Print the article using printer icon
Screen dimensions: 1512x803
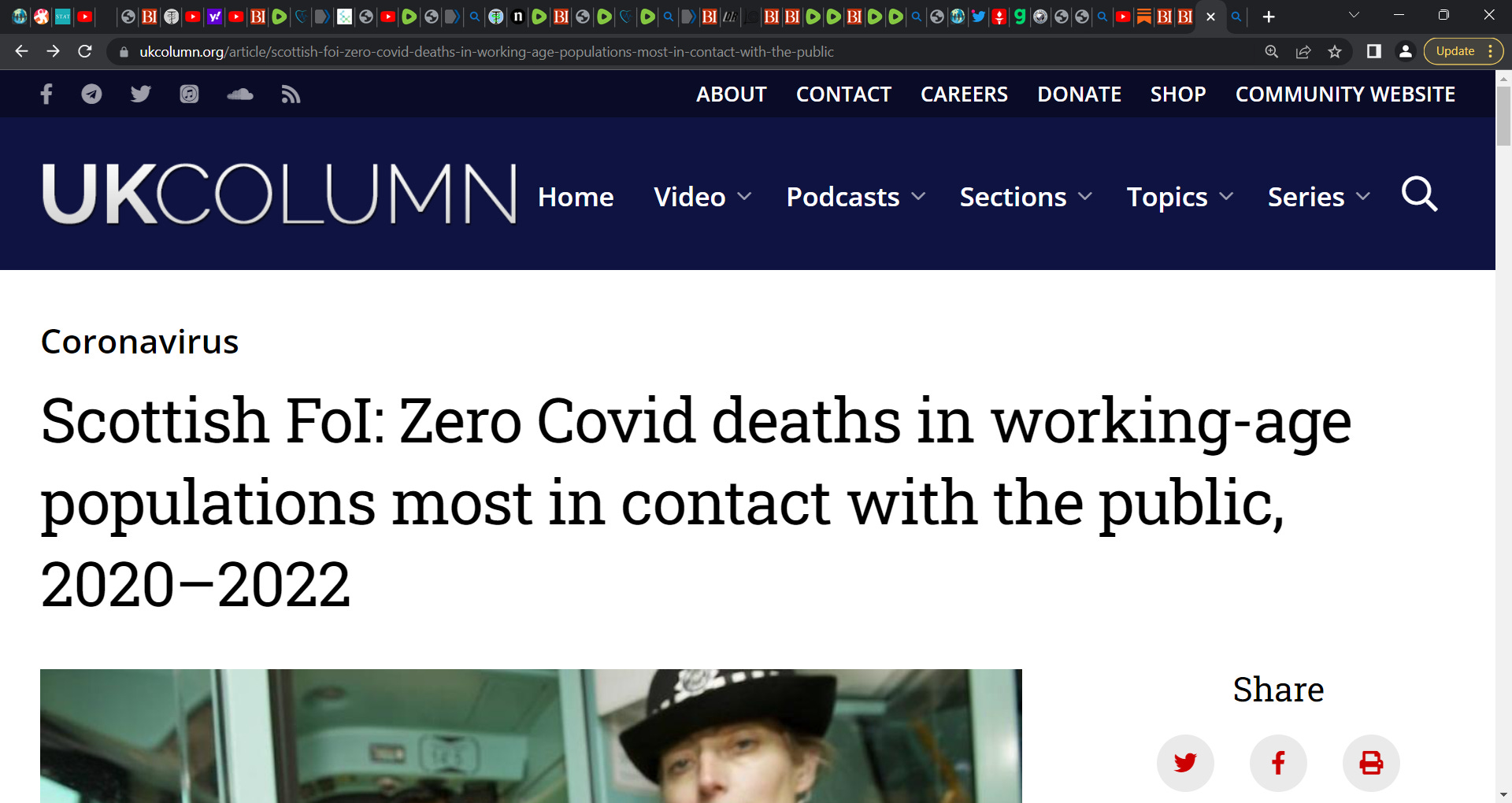pos(1371,763)
